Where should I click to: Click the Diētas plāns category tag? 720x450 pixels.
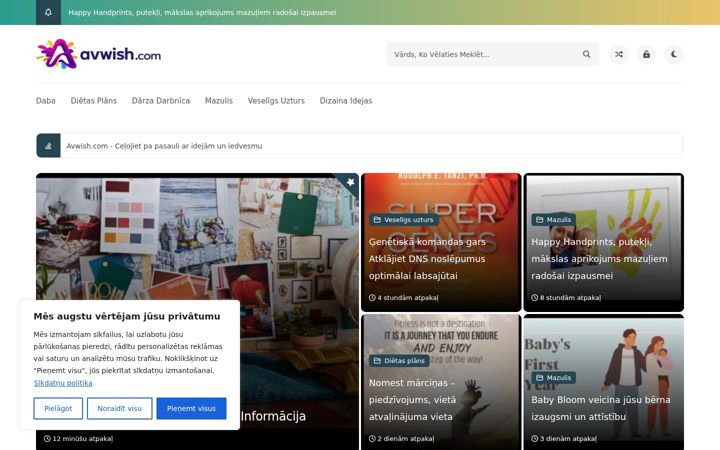[399, 360]
